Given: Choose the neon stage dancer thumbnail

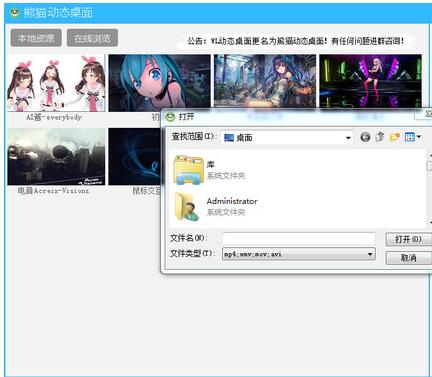Looking at the screenshot, I should (370, 81).
